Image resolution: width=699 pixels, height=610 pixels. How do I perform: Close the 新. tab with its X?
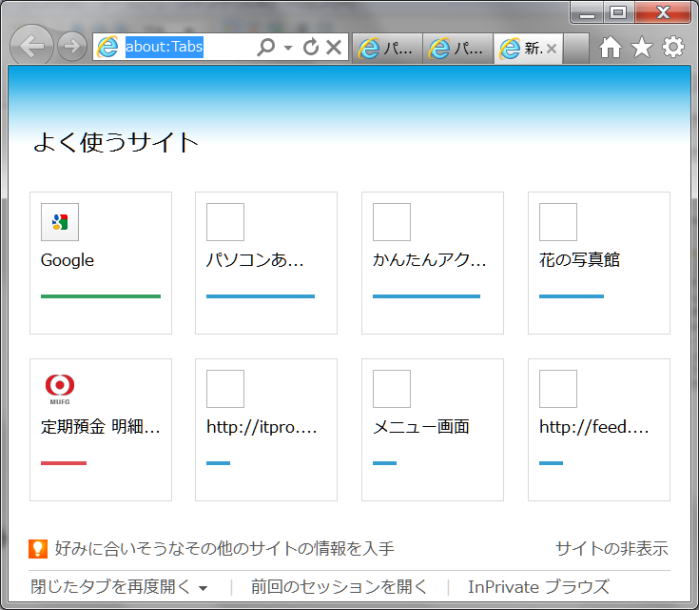(x=551, y=48)
